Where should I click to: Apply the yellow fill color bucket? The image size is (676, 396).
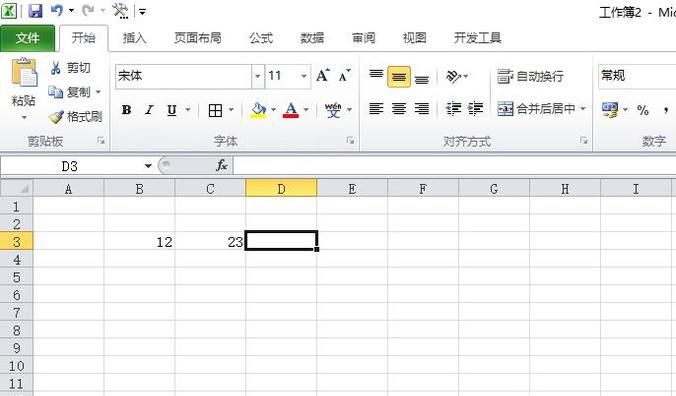pos(258,110)
